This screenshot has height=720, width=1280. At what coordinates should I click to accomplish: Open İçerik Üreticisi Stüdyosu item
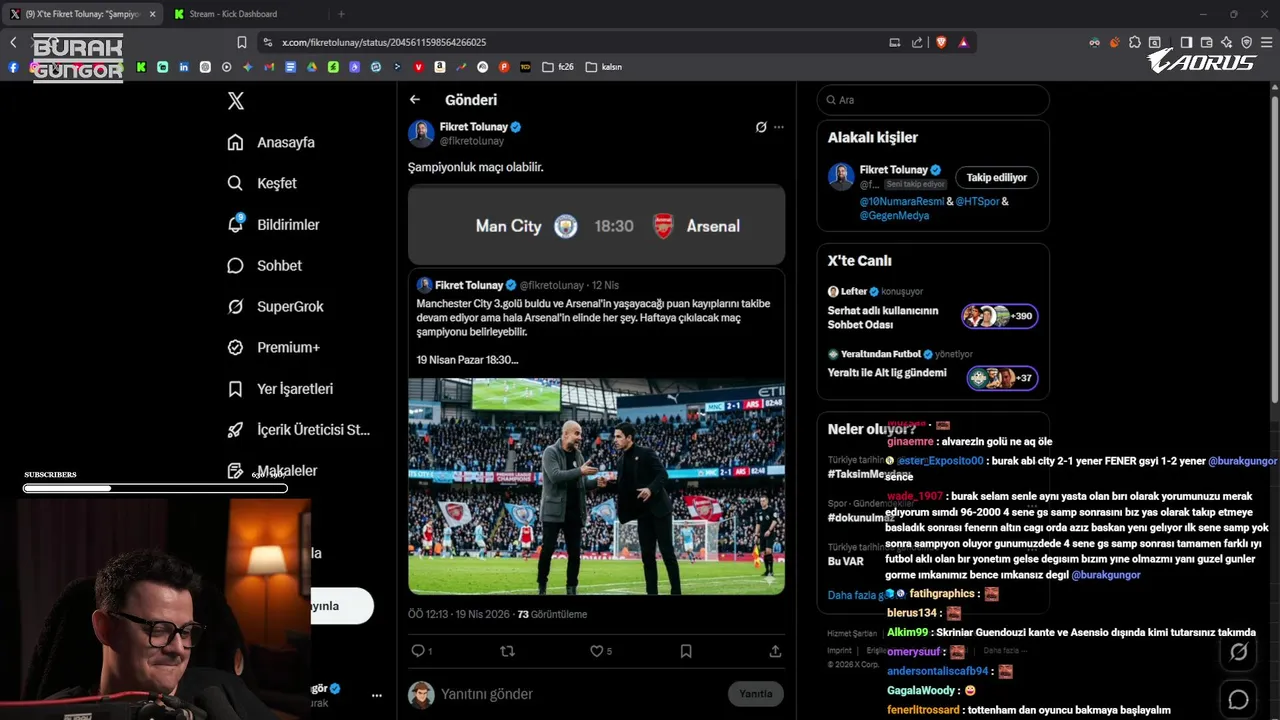pos(298,429)
